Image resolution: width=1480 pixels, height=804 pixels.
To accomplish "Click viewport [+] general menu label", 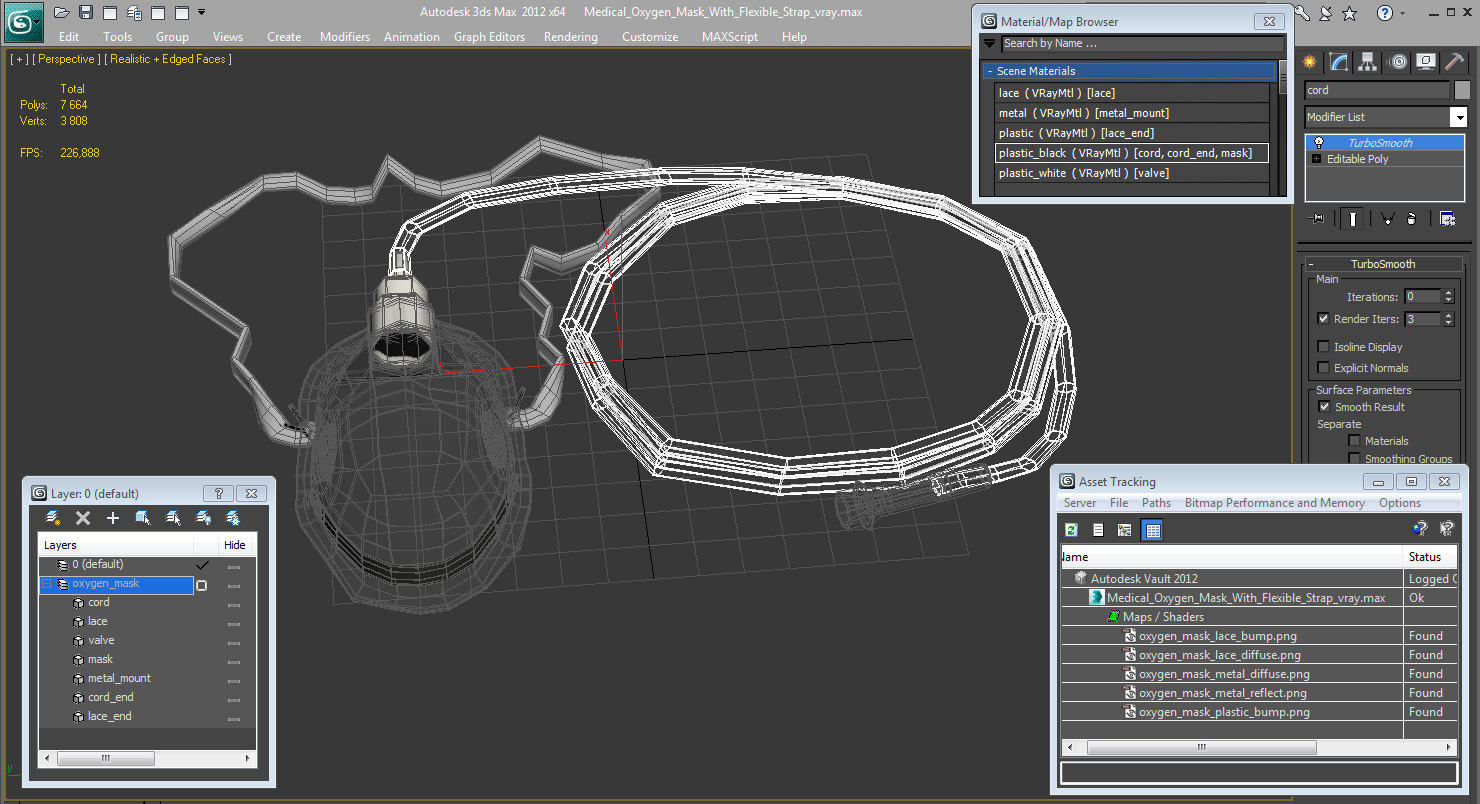I will click(x=19, y=59).
